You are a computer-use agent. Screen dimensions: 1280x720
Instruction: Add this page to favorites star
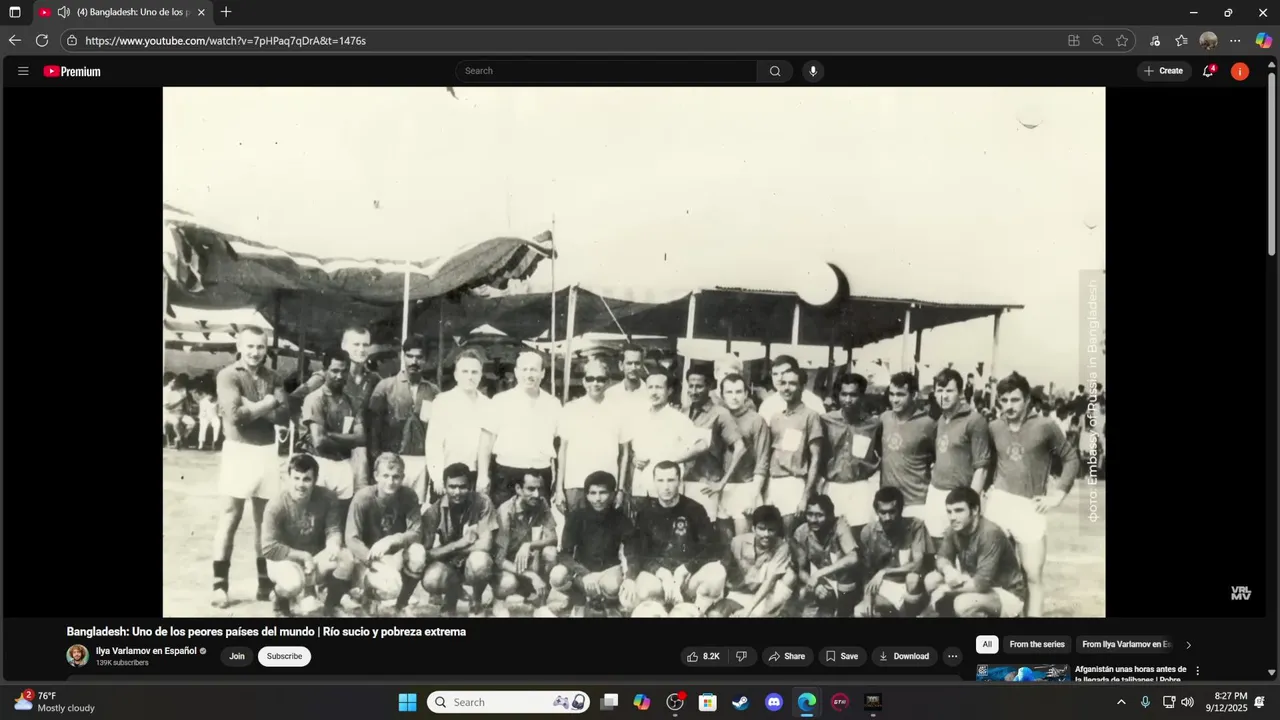pos(1122,41)
